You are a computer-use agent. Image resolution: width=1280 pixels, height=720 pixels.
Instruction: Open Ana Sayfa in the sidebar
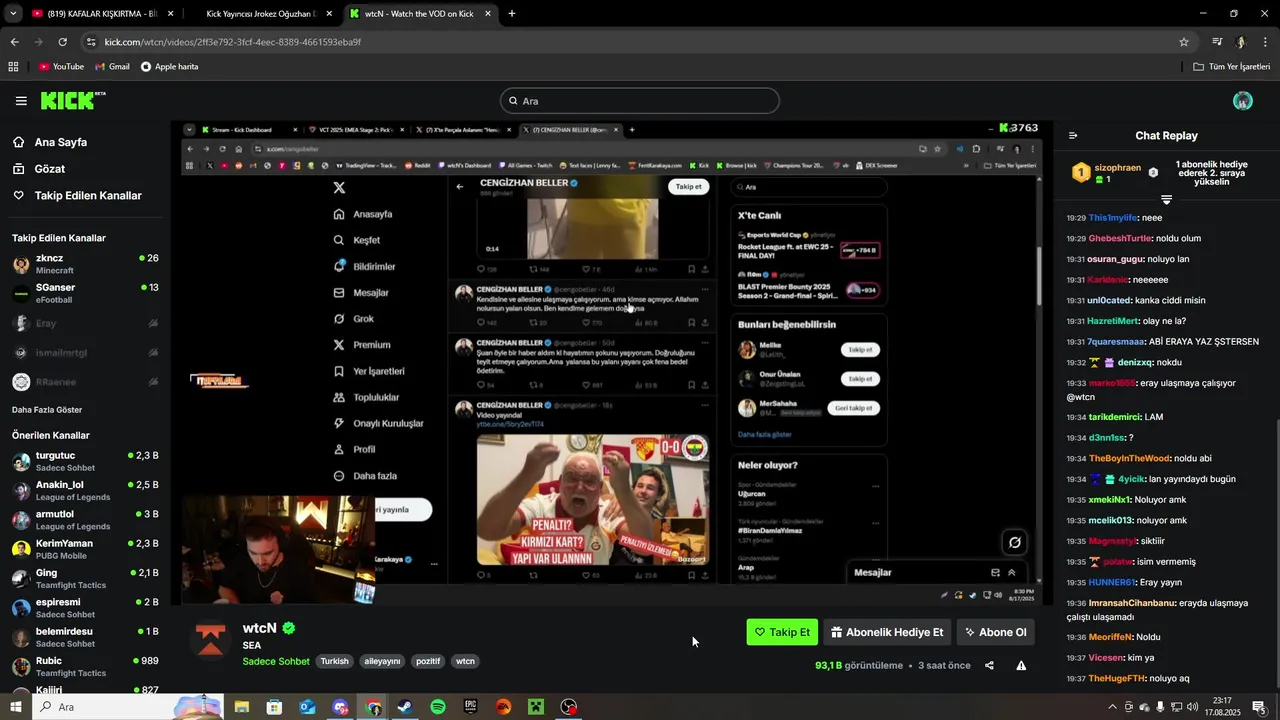coord(50,142)
